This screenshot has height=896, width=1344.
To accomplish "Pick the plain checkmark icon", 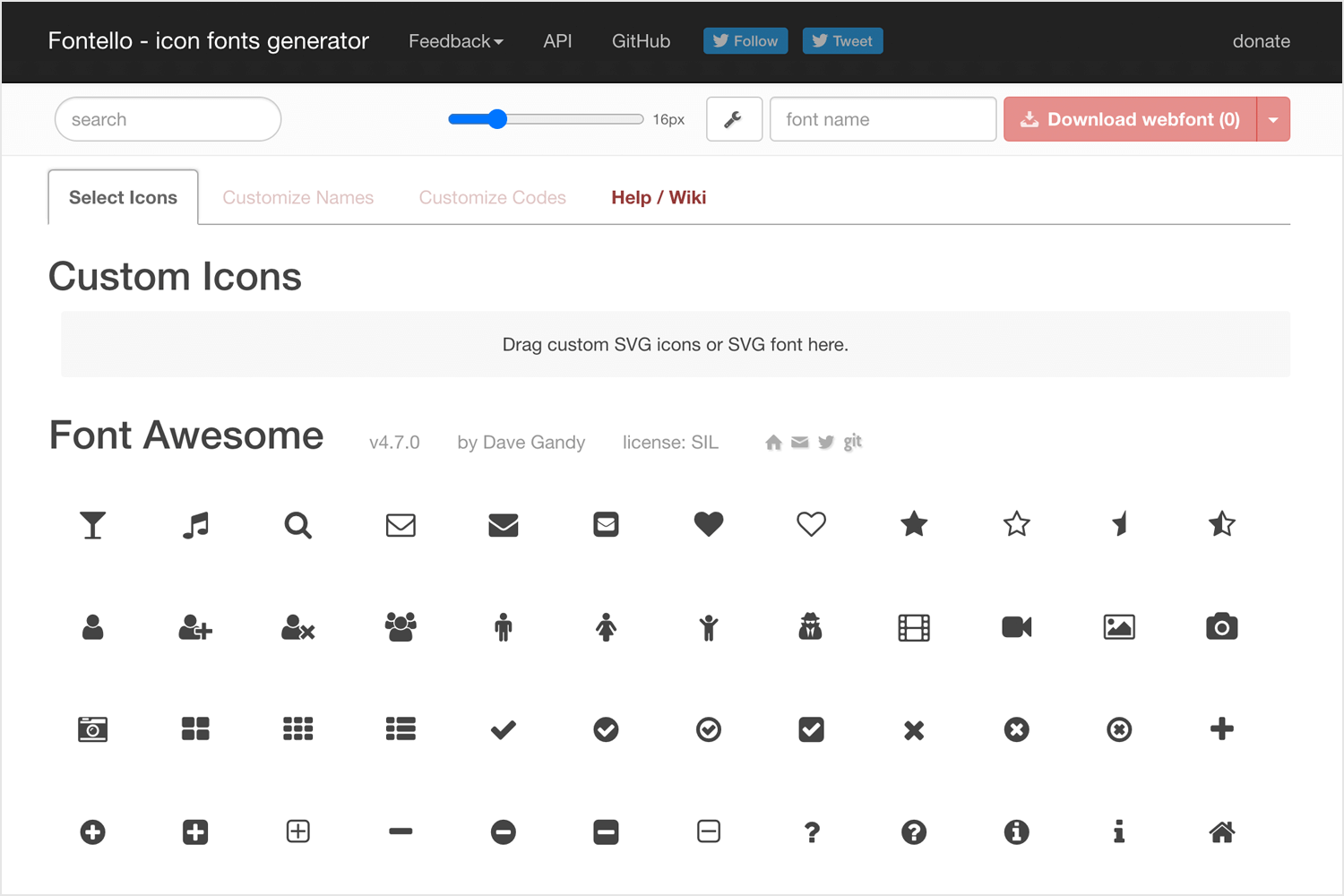I will tap(504, 730).
